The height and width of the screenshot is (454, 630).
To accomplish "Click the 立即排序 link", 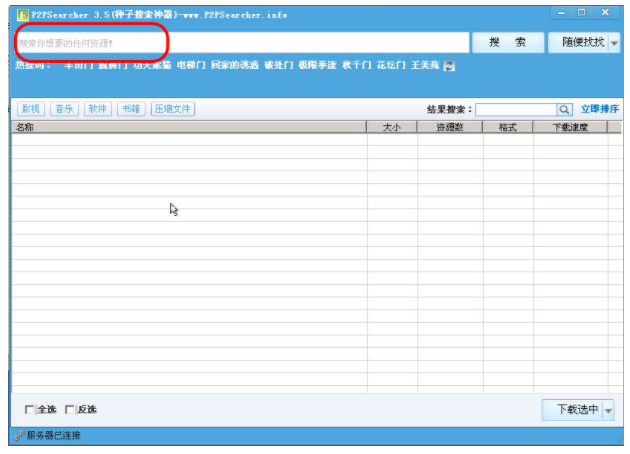I will 600,109.
